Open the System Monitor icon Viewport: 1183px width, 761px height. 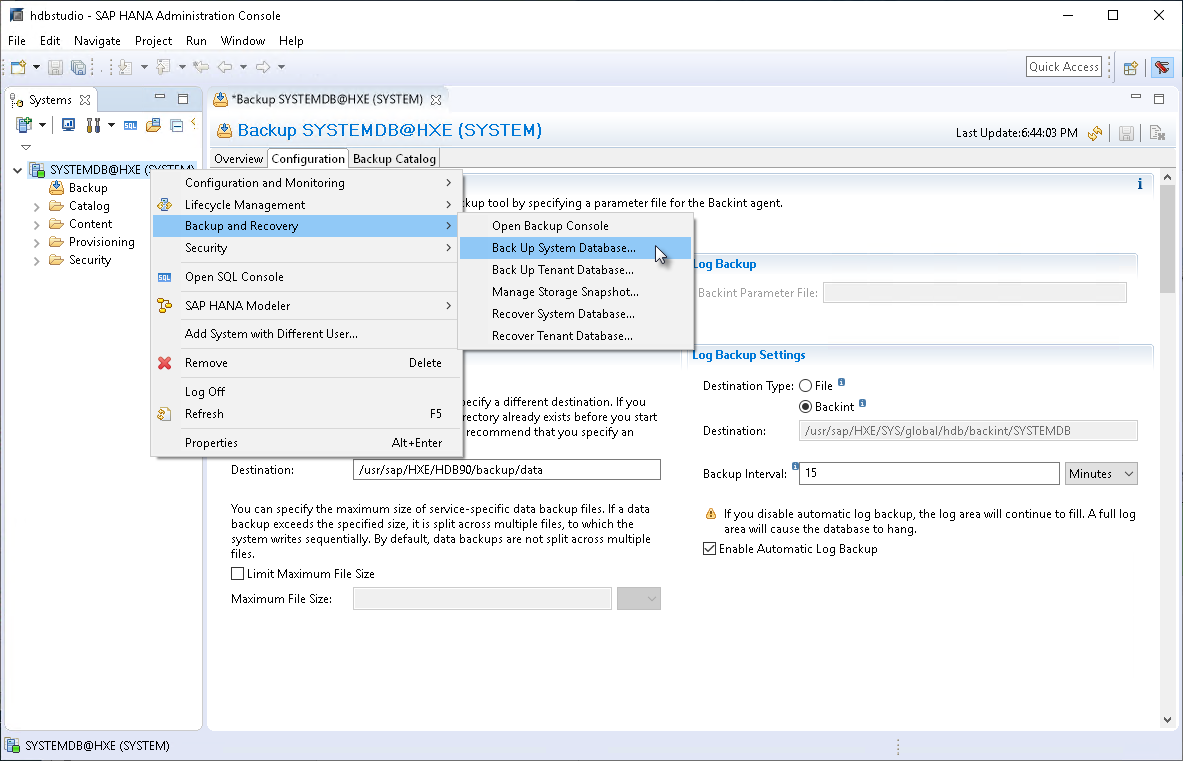click(x=68, y=124)
